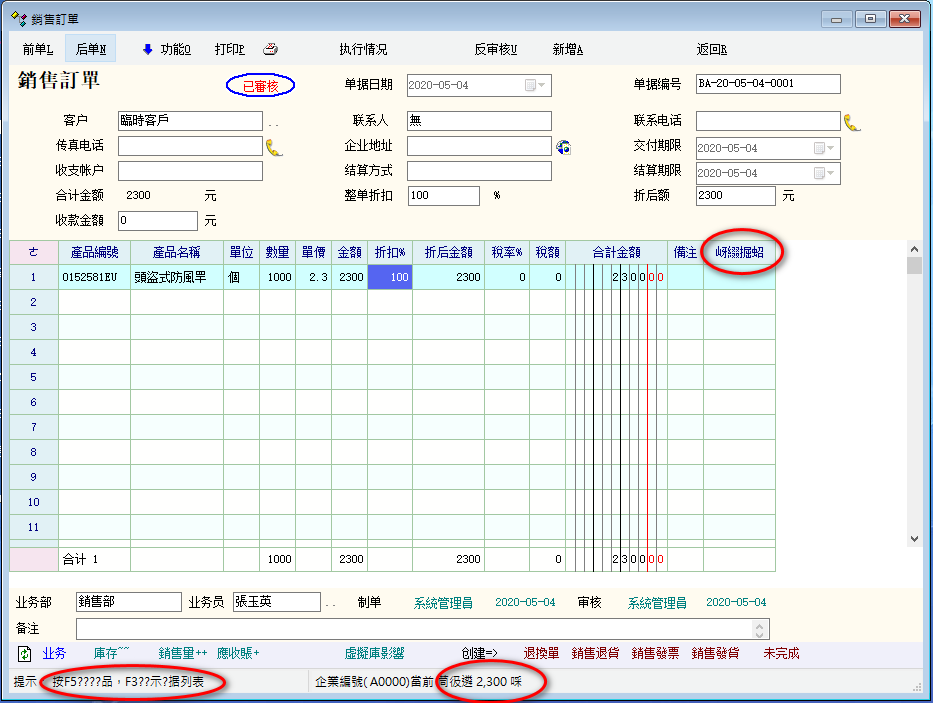Click the phone icon beside 传真电话 field
Viewport: 933px width, 703px height.
(x=274, y=147)
